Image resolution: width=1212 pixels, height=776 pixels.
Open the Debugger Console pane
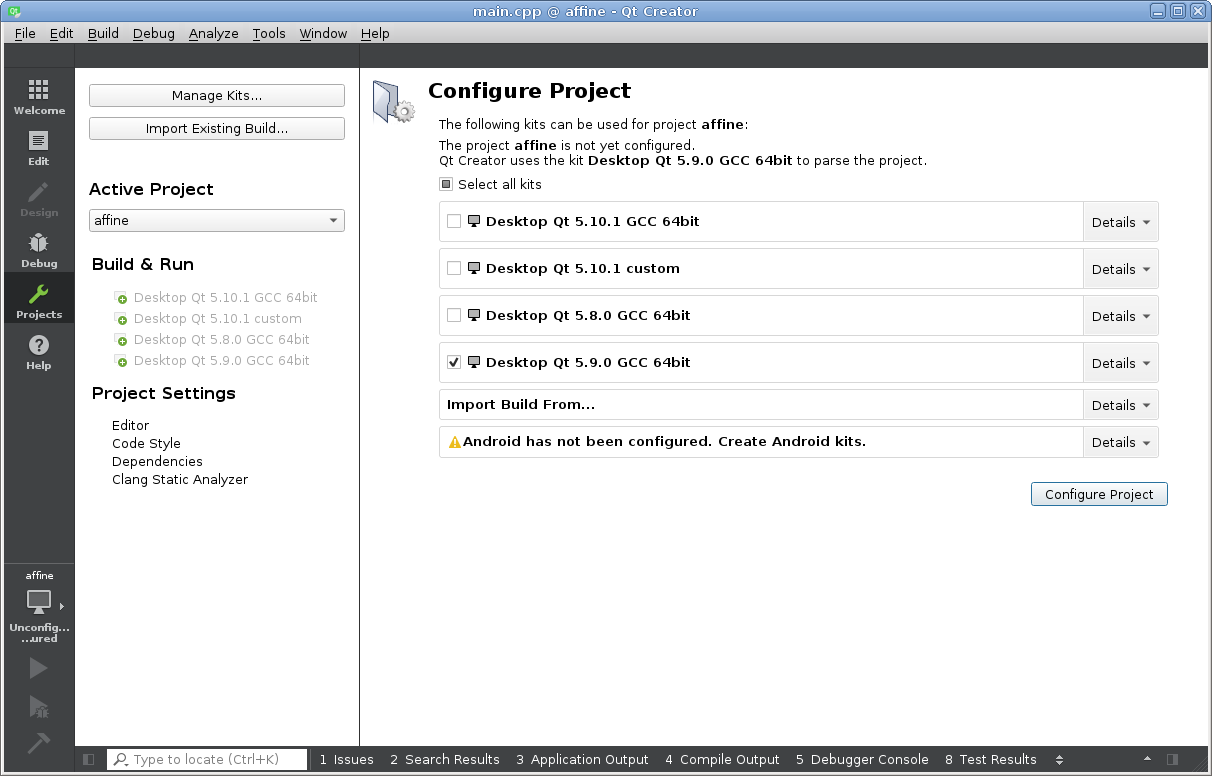coord(862,760)
